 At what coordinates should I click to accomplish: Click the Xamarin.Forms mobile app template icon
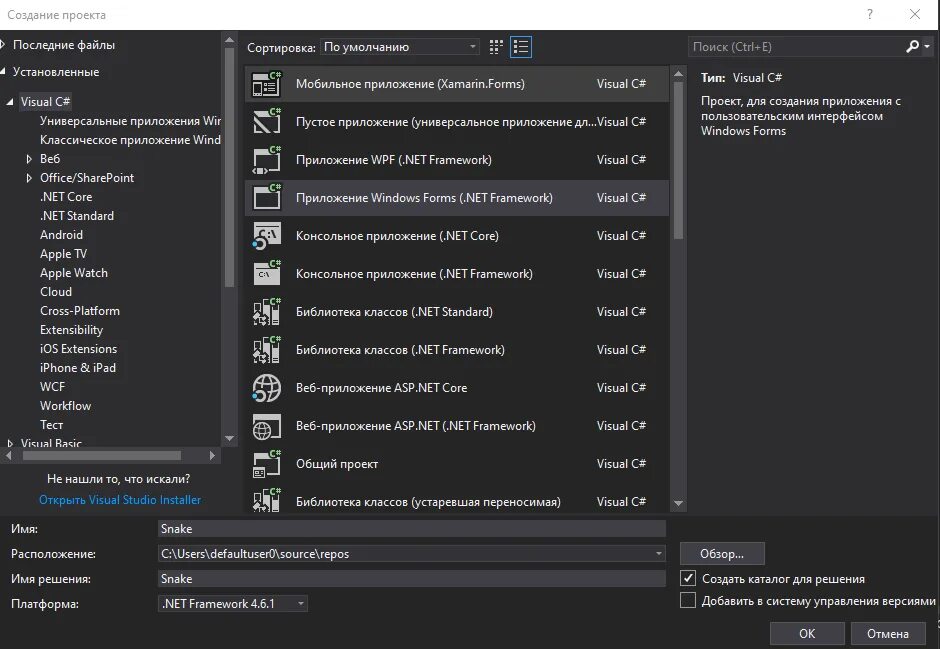pyautogui.click(x=267, y=84)
